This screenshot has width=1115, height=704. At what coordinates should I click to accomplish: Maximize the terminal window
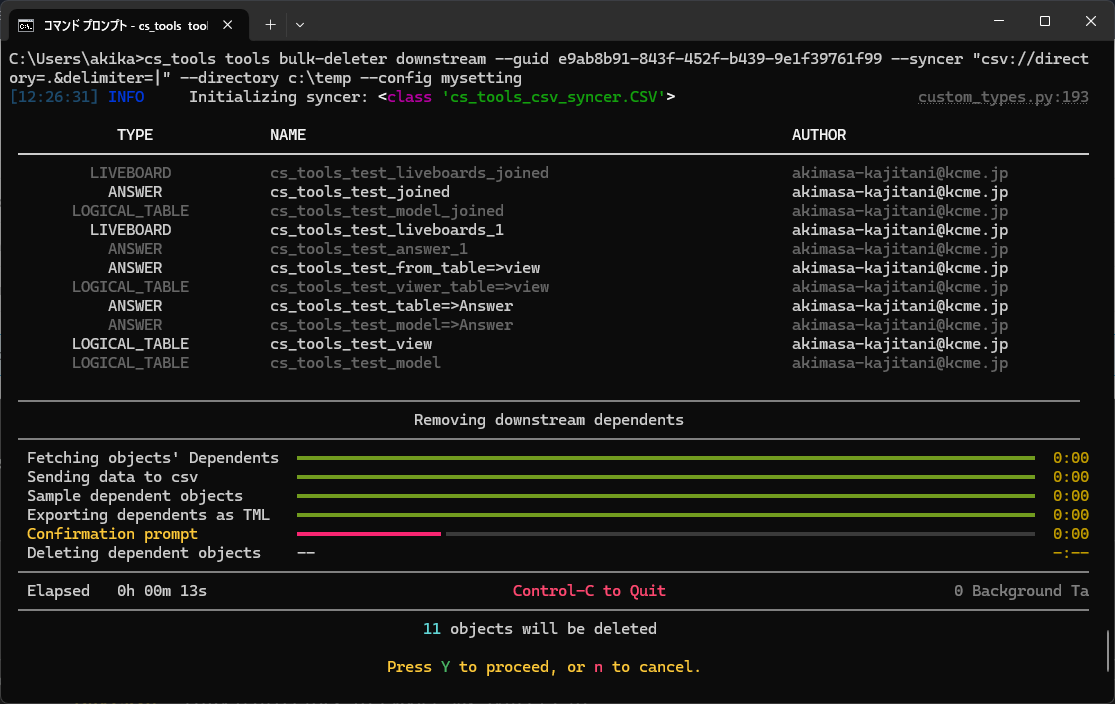point(1044,21)
